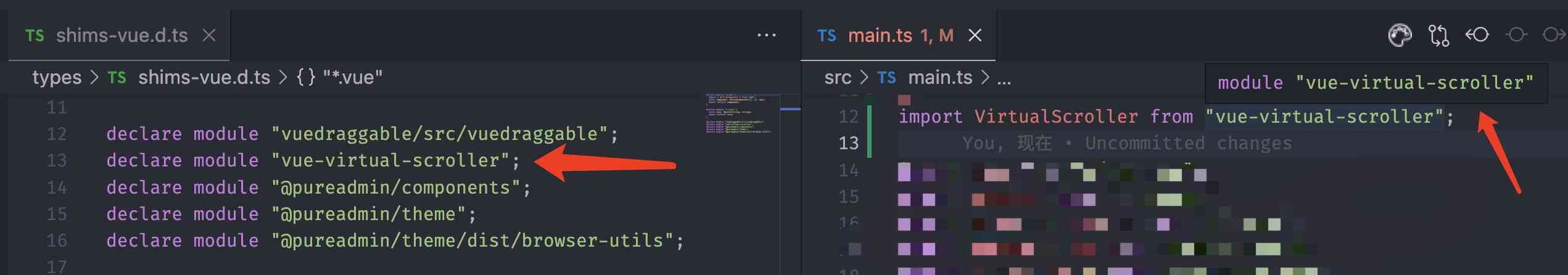
Task: Click the "vue-virtual-scroller" import string in main.ts
Action: coord(1324,117)
